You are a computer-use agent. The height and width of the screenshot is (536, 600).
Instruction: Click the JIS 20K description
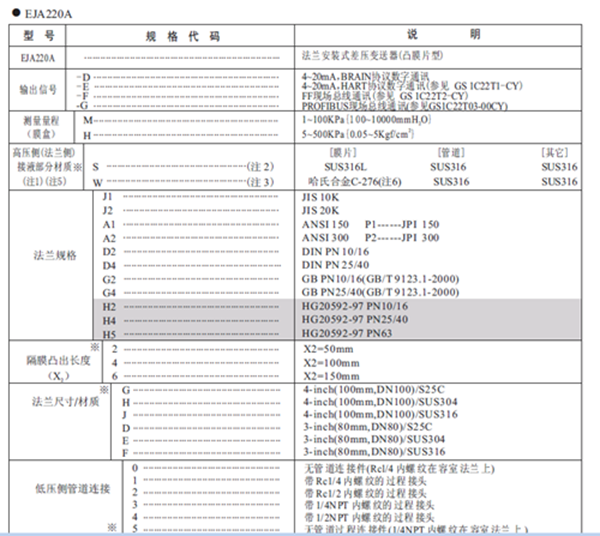pos(320,211)
